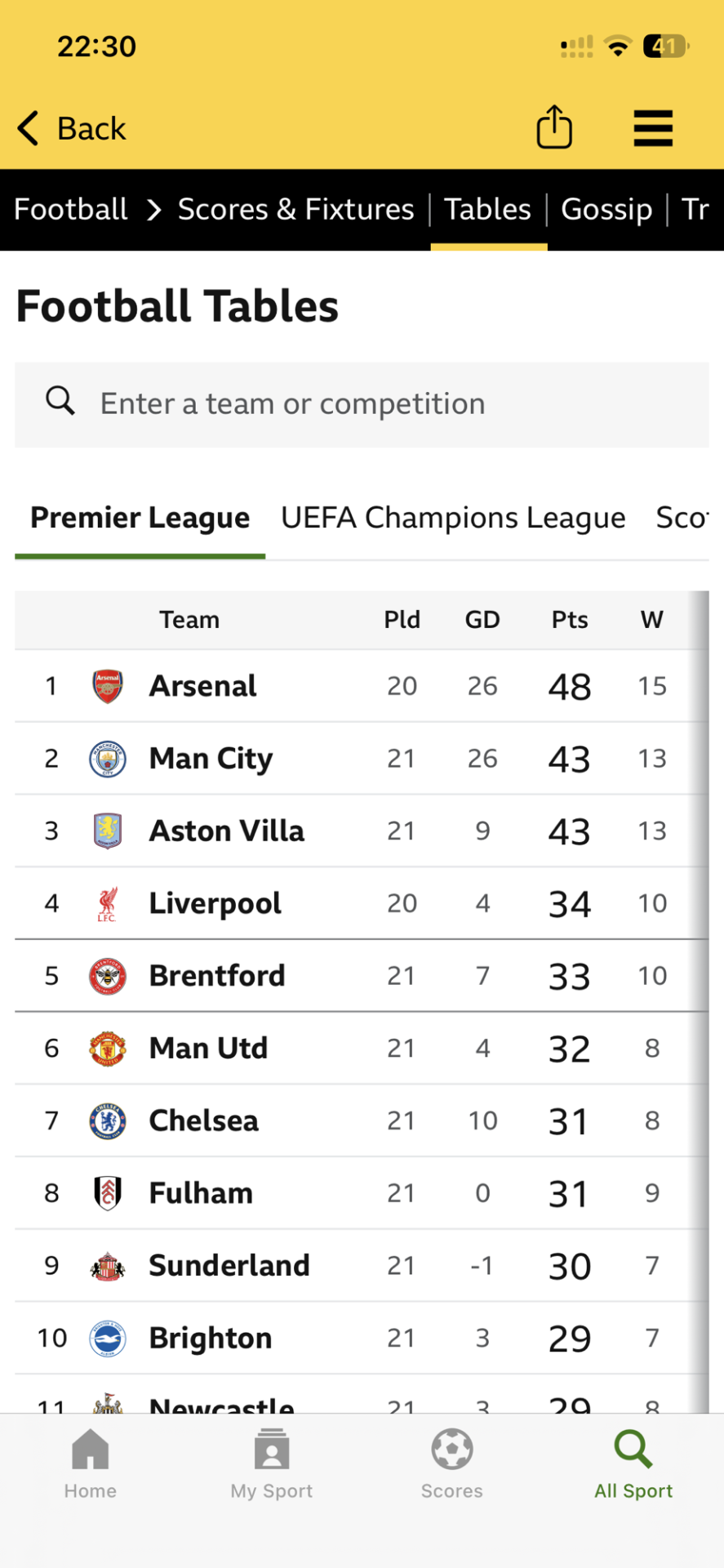The width and height of the screenshot is (724, 1568).
Task: Tap the Pts column header
Action: click(569, 620)
